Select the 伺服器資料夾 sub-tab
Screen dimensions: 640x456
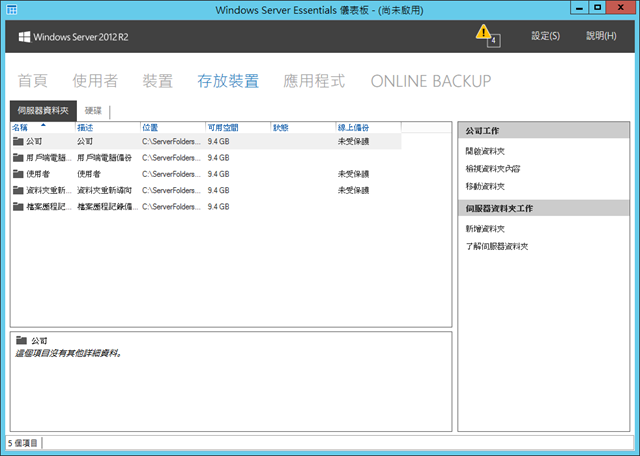coord(43,111)
